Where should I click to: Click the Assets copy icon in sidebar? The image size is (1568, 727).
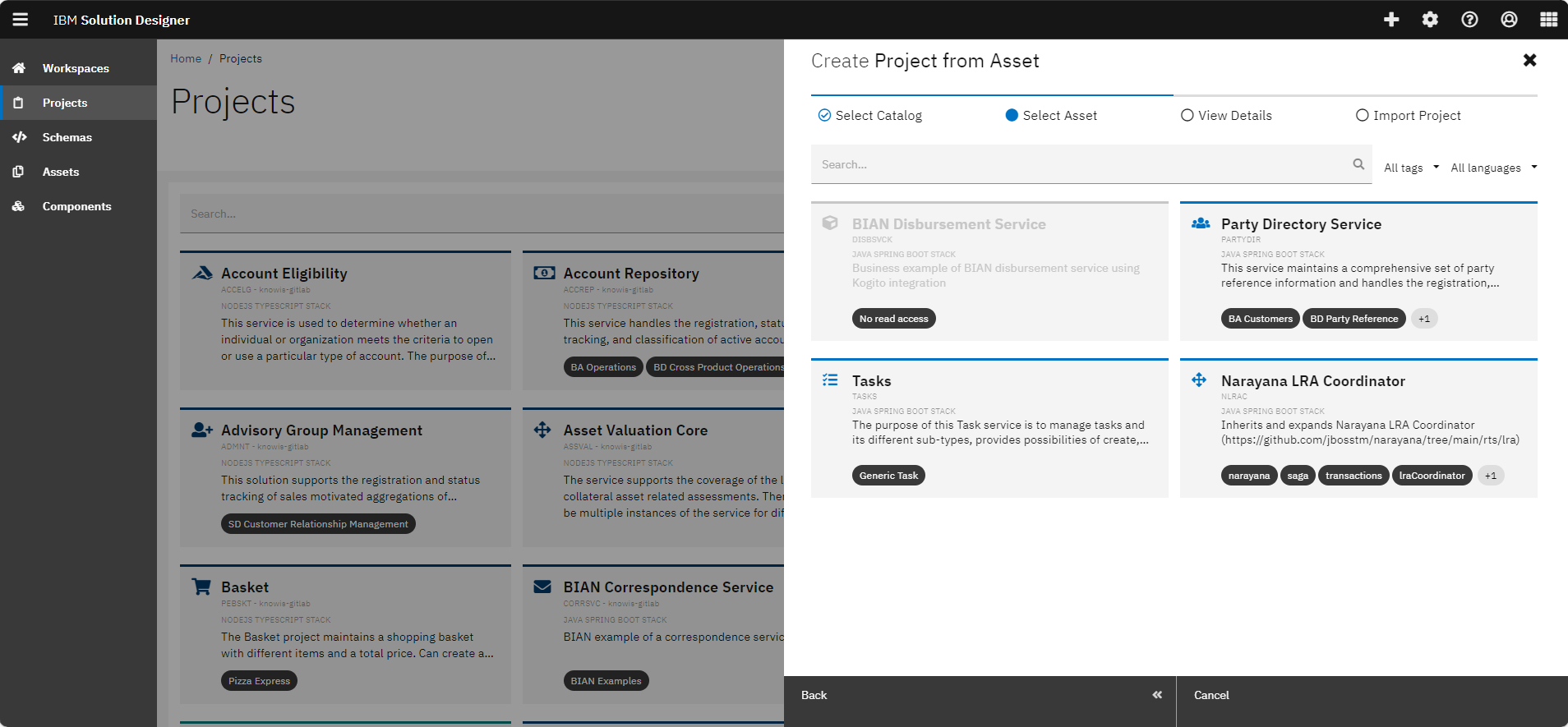(x=19, y=172)
